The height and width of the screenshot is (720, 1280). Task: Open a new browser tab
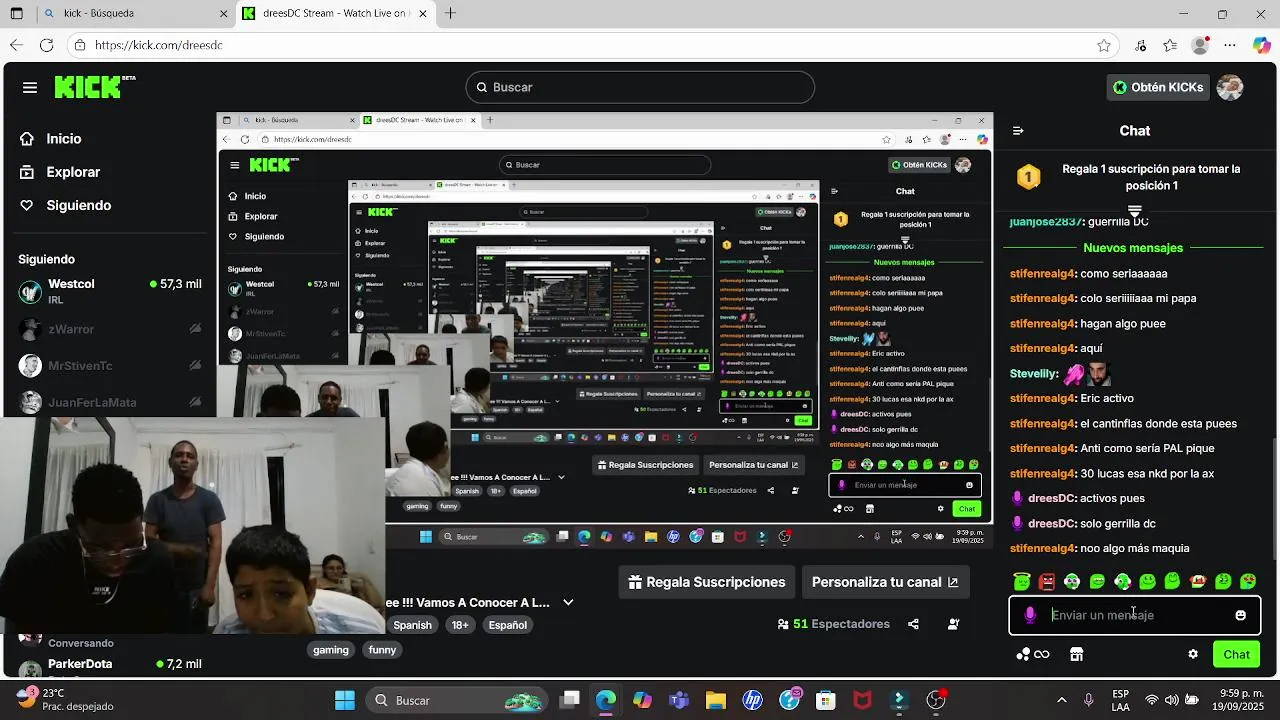(x=450, y=14)
